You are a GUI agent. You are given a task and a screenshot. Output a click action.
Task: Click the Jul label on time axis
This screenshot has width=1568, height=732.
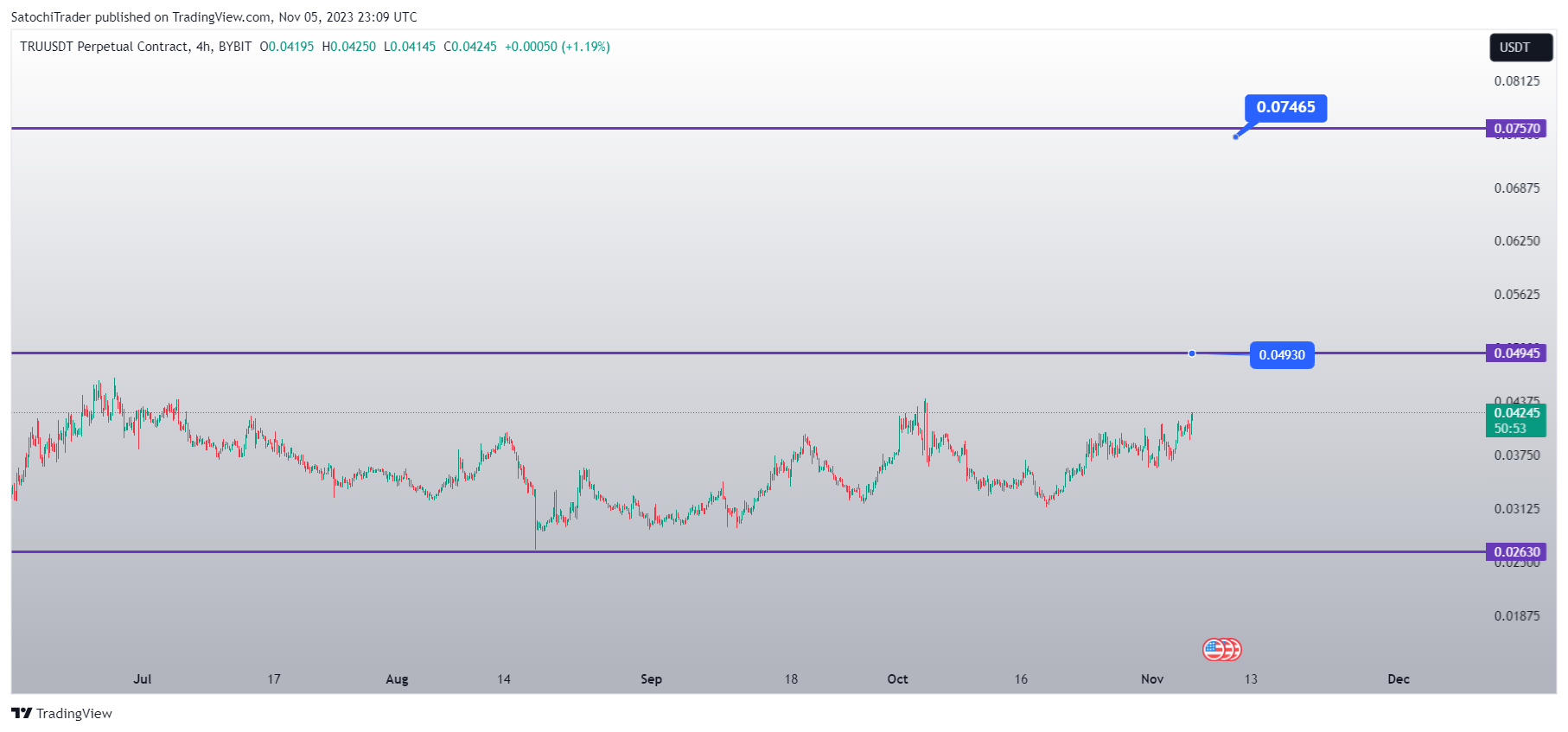click(143, 679)
